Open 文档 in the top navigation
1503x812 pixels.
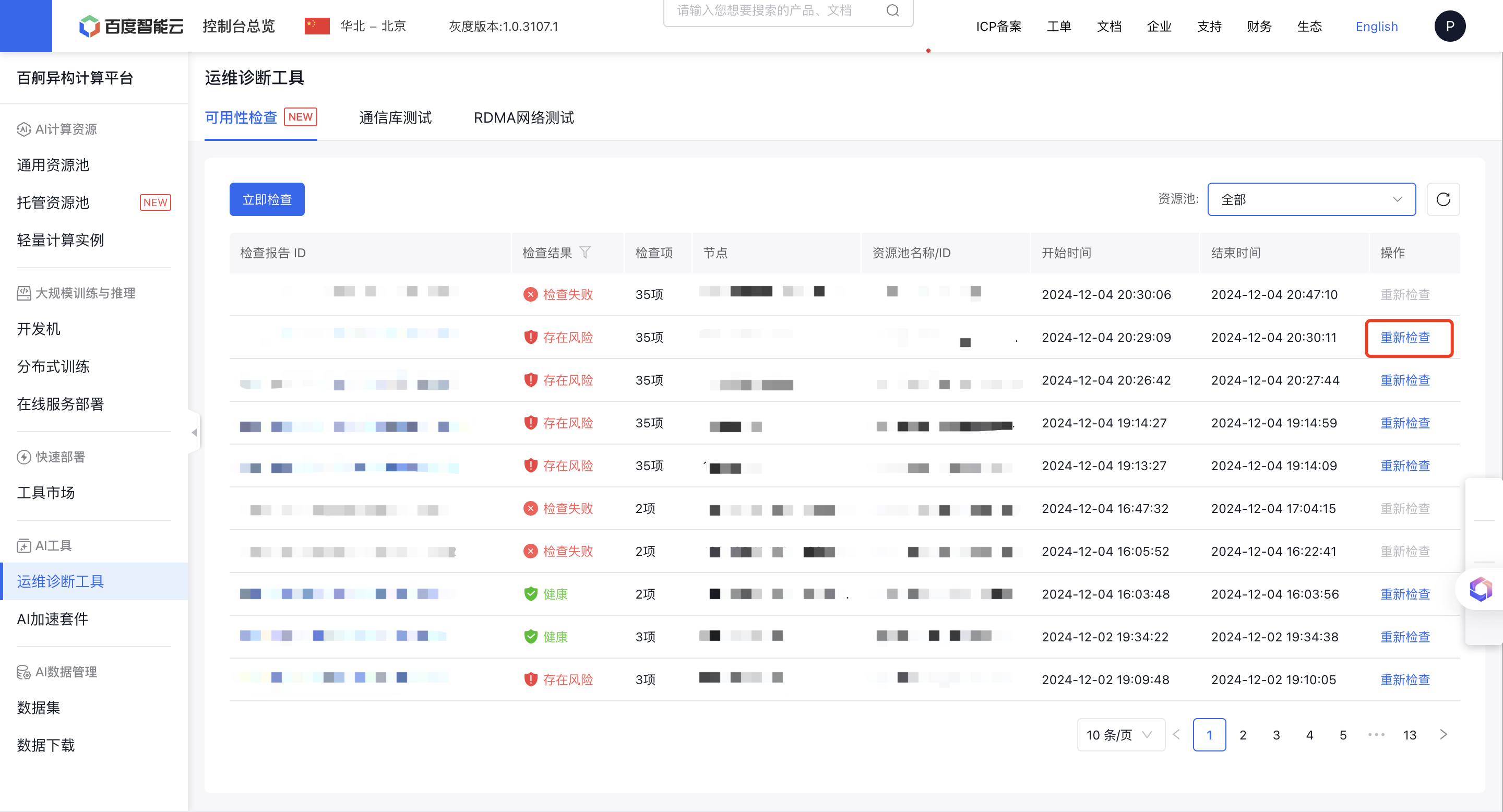1109,26
